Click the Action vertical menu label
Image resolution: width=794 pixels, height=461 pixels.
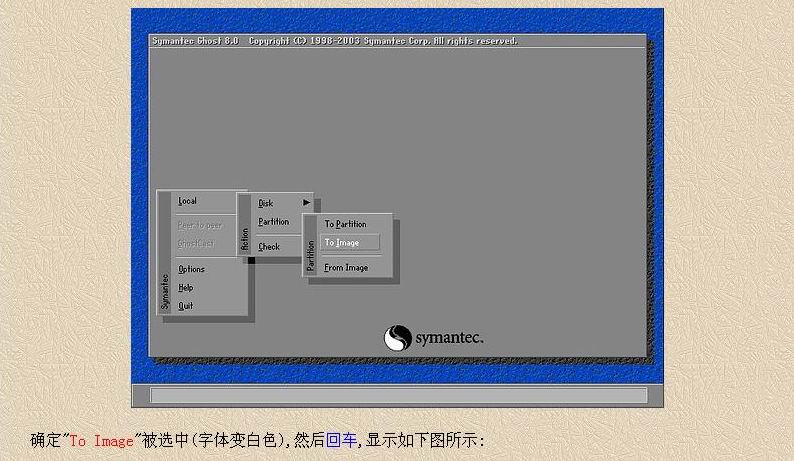pos(245,239)
